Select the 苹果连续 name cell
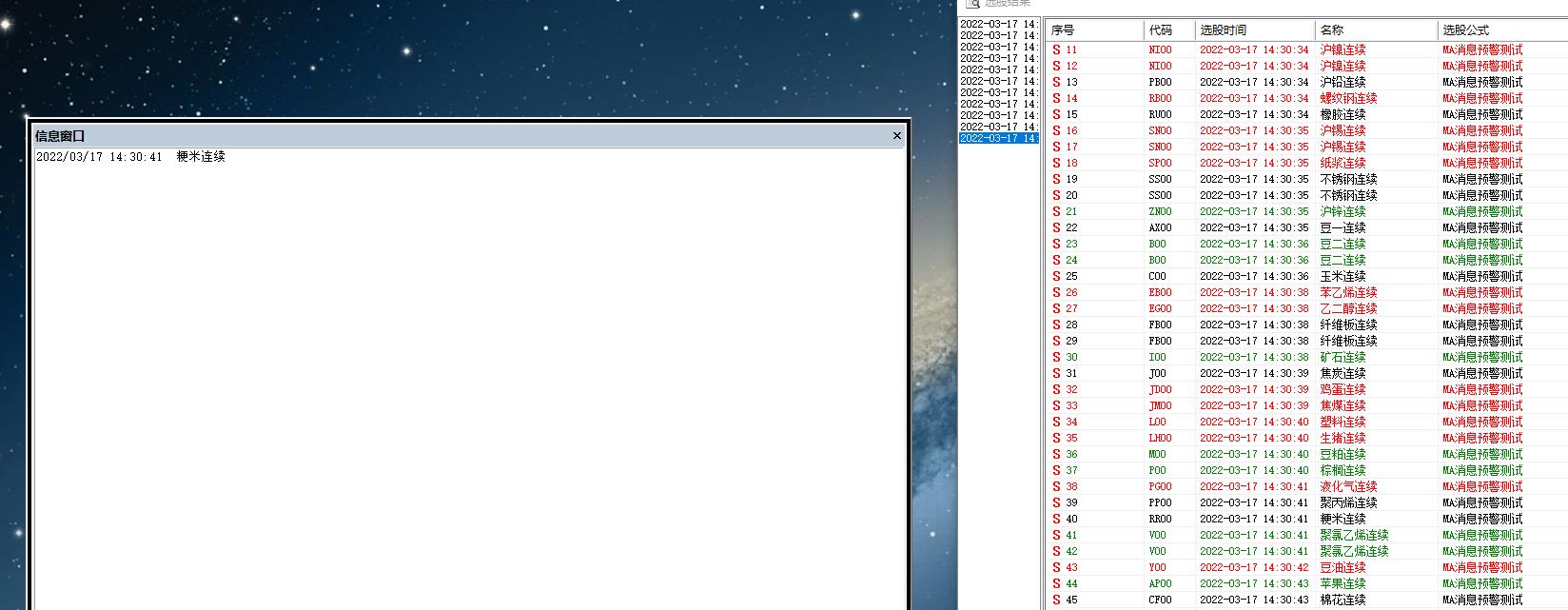 coord(1343,583)
